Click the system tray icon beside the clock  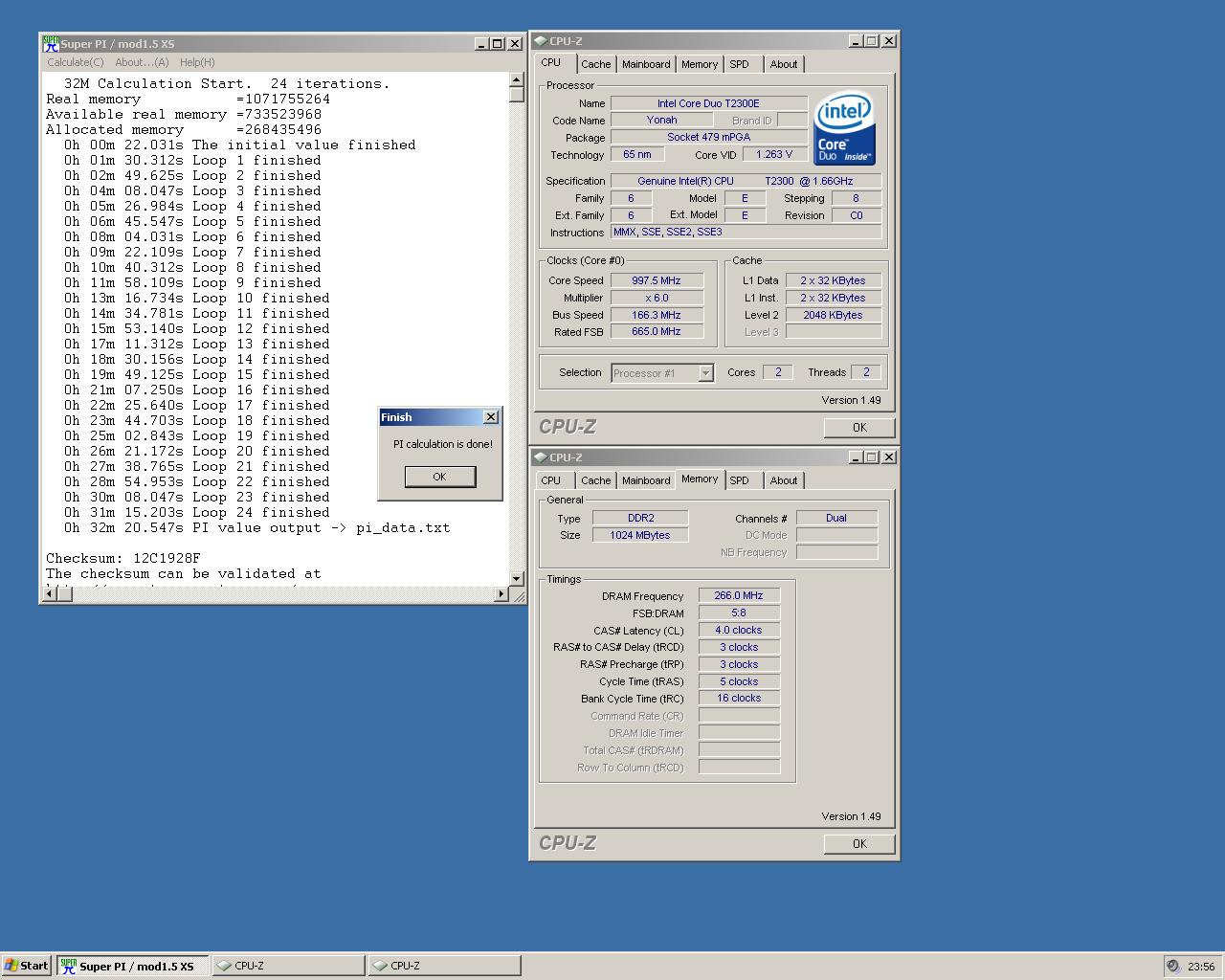click(1173, 966)
